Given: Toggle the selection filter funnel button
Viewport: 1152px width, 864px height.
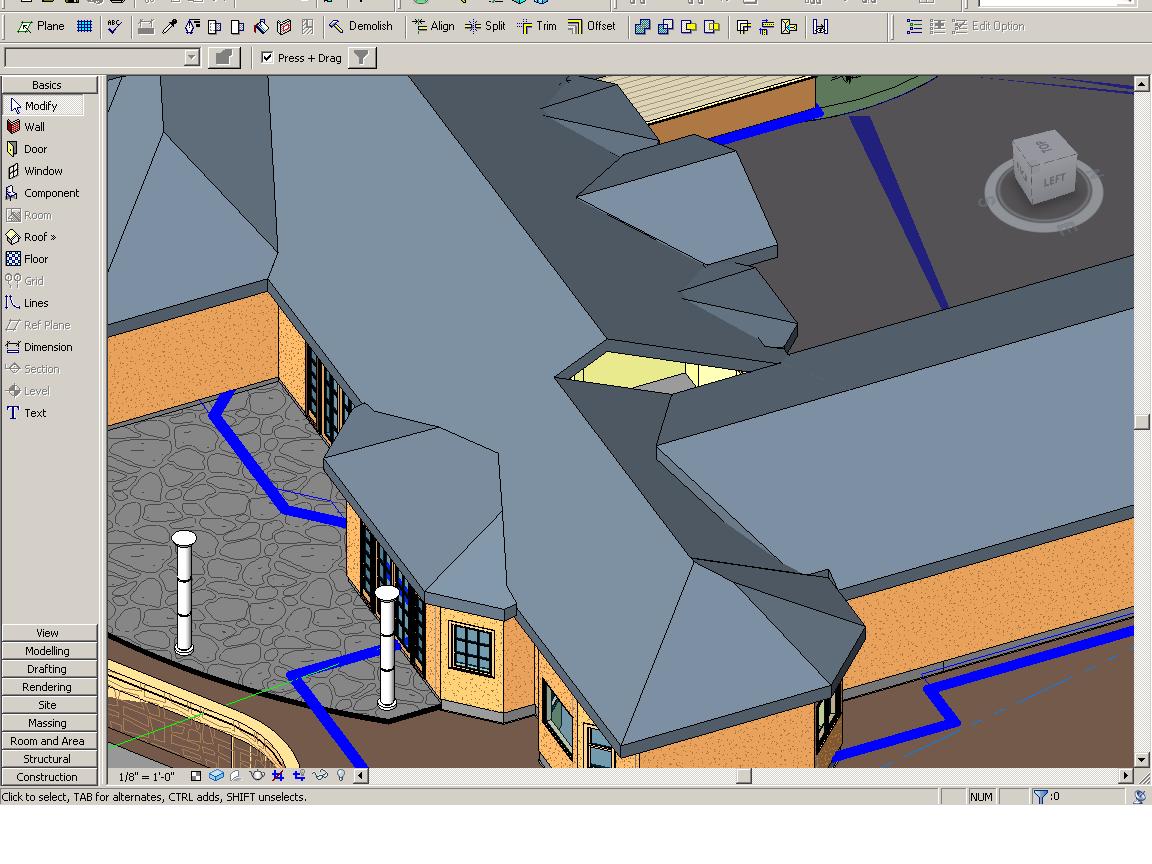Looking at the screenshot, I should tap(361, 58).
